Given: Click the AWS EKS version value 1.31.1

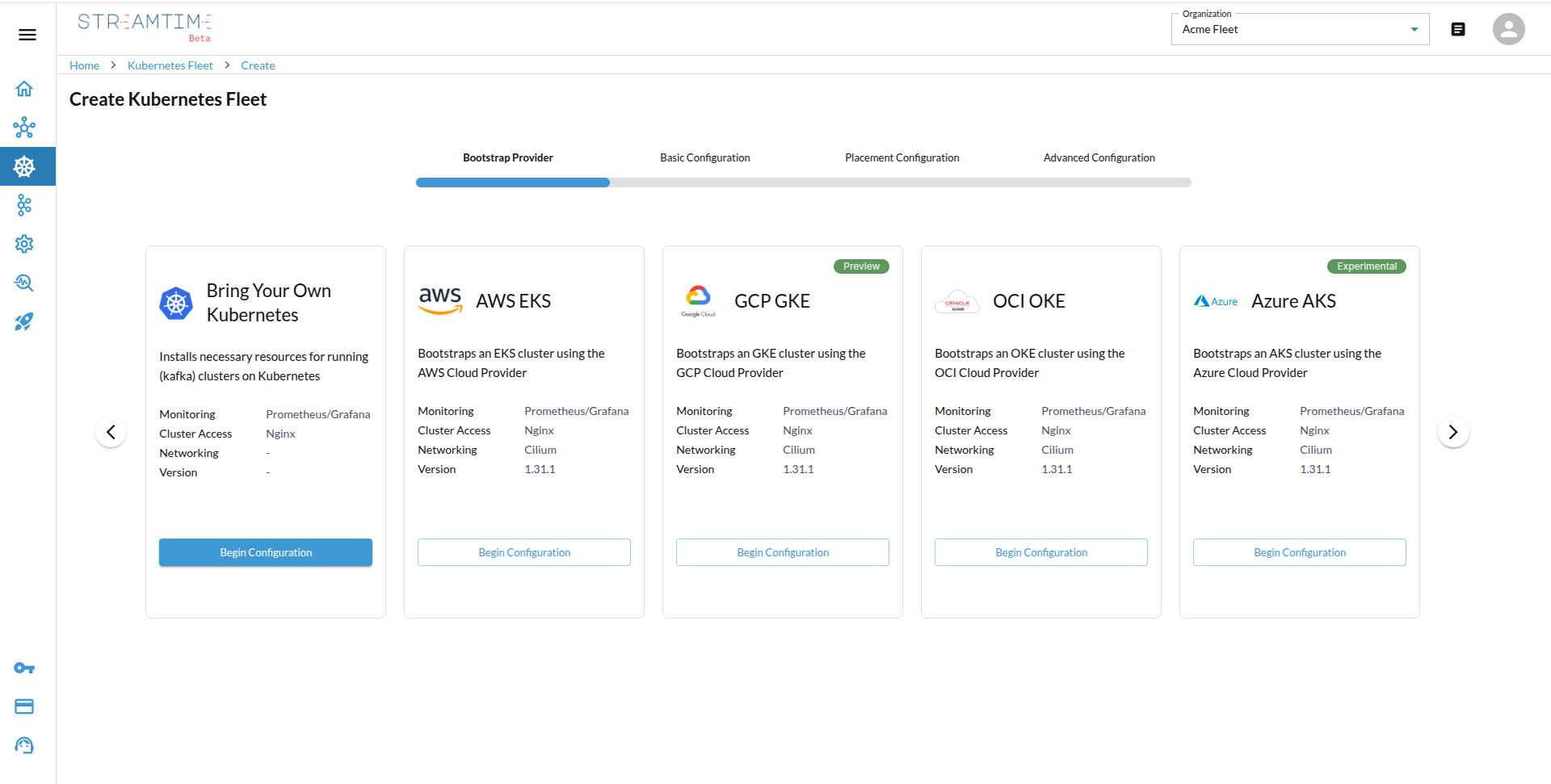Looking at the screenshot, I should click(540, 469).
